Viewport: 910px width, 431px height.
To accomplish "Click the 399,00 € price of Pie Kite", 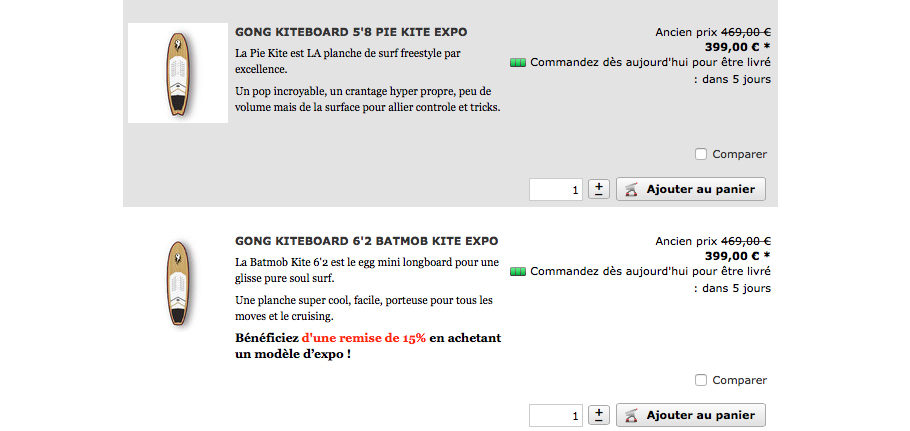I will 734,47.
